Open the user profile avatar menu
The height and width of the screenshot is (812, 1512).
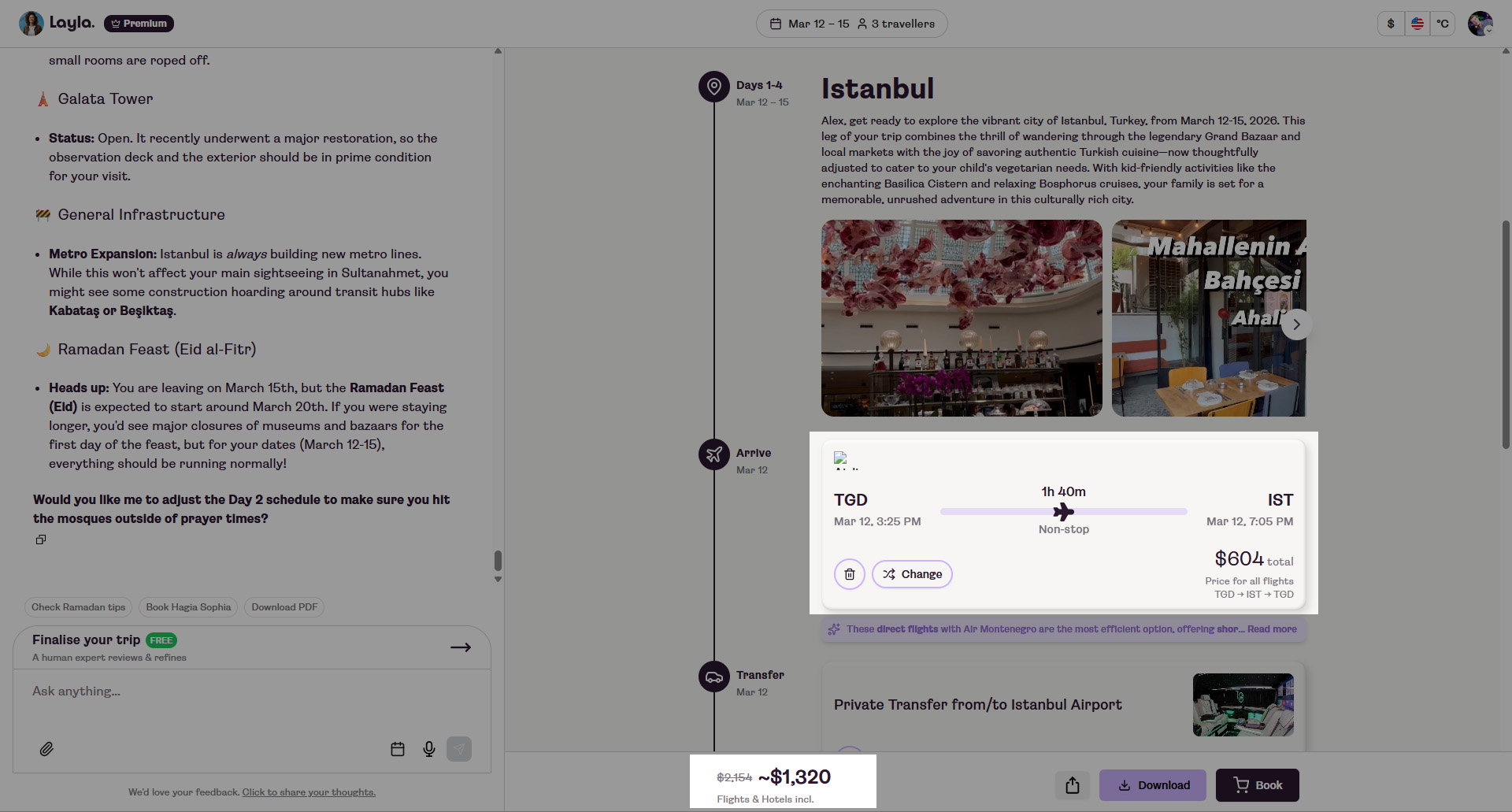1480,24
